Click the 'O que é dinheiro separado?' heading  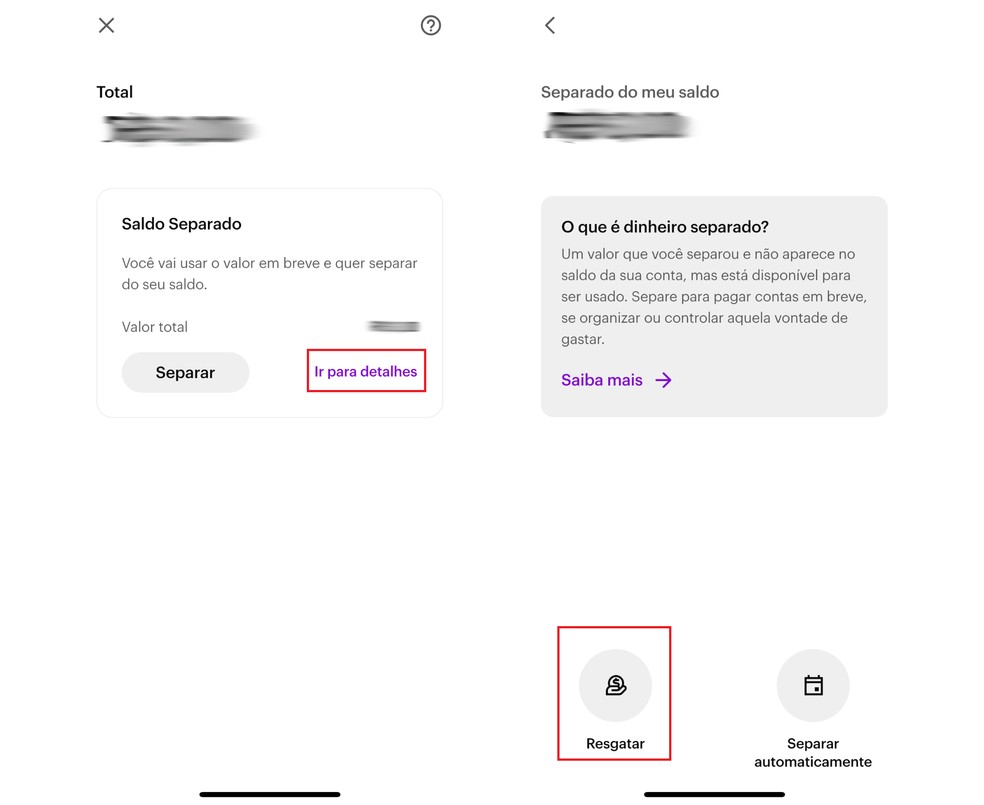click(665, 227)
